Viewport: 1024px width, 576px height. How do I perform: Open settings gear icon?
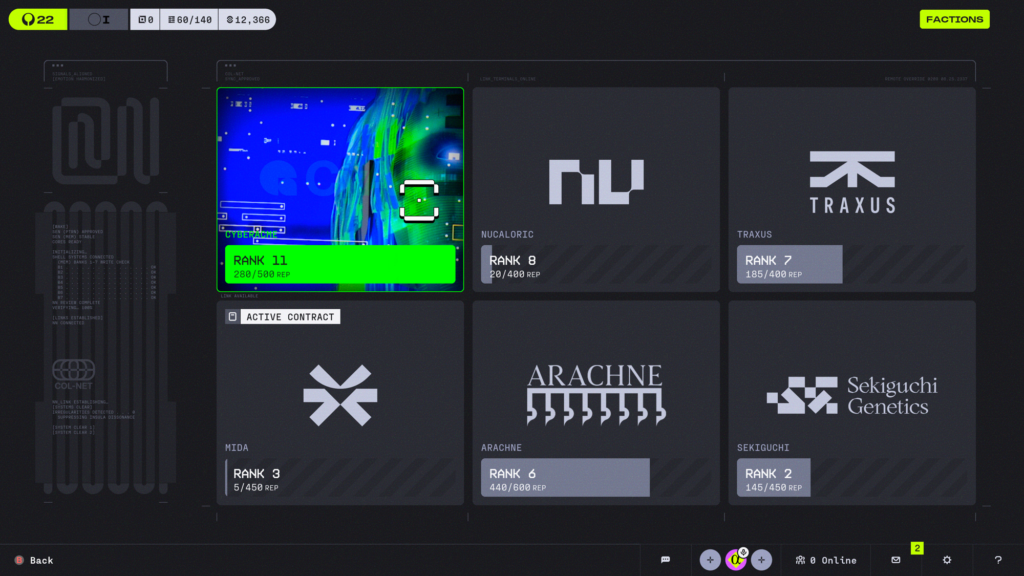[947, 560]
